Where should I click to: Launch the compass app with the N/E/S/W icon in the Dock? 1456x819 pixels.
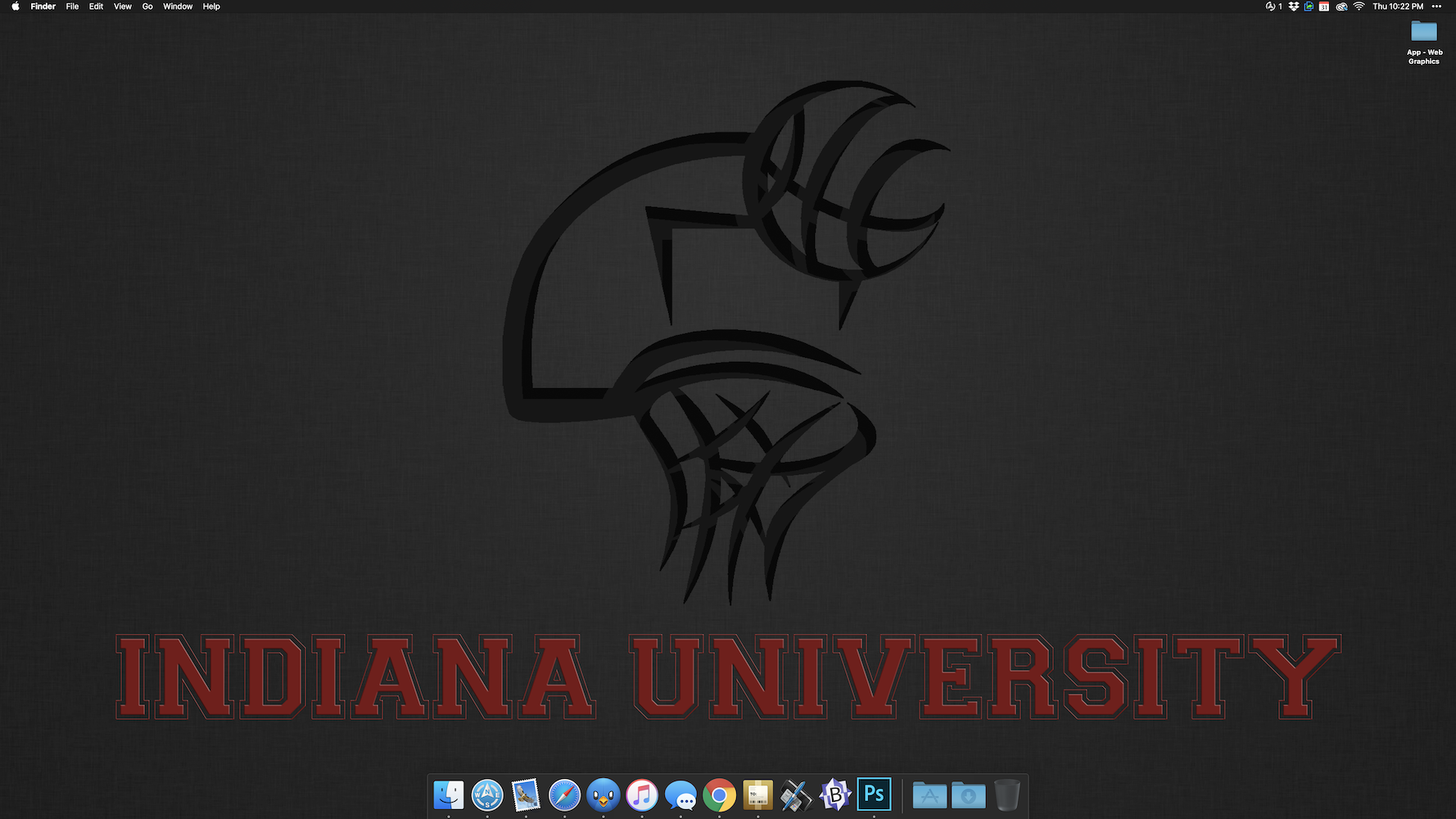point(487,794)
